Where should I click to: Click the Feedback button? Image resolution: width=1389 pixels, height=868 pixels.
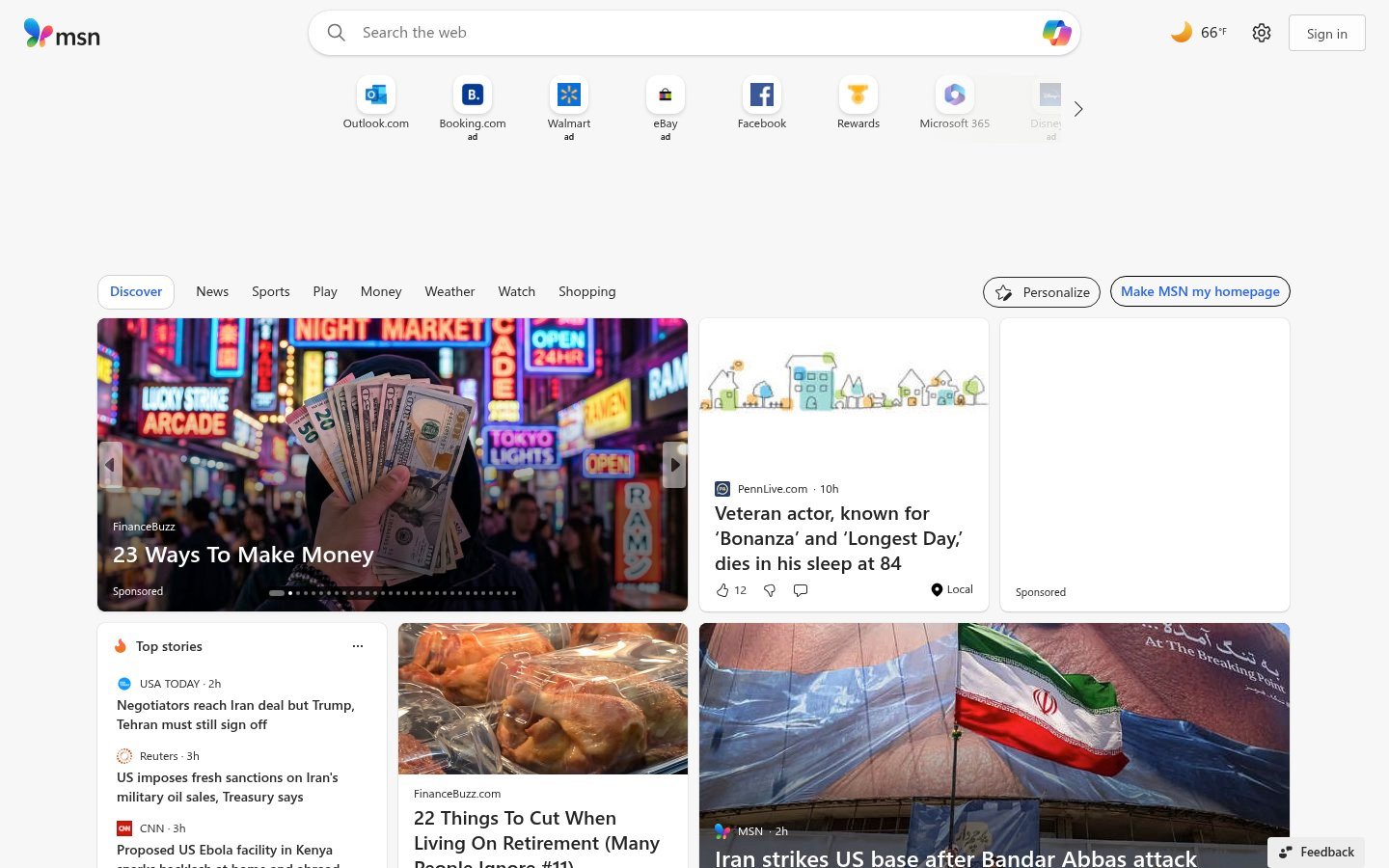tap(1317, 852)
